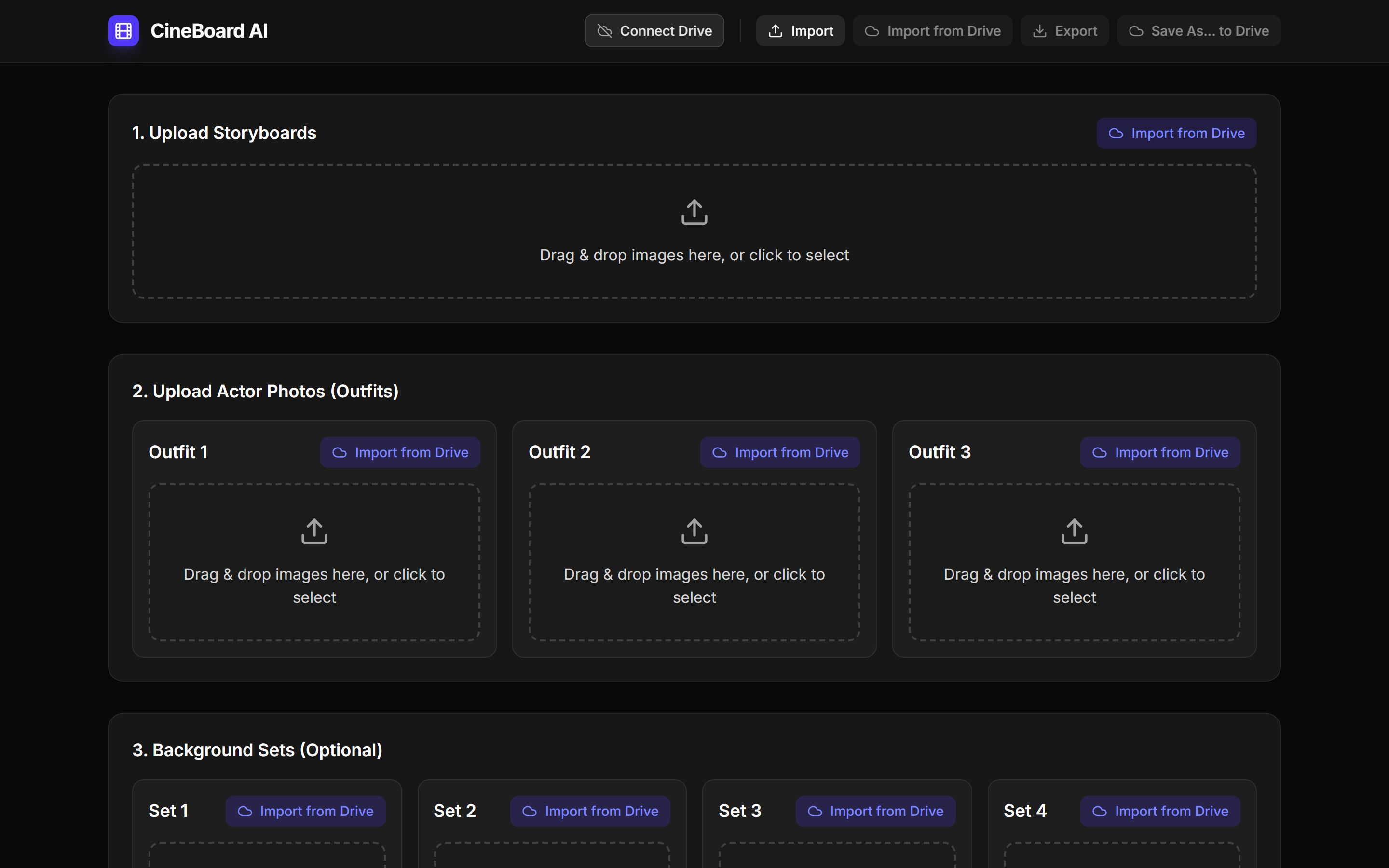The width and height of the screenshot is (1389, 868).
Task: Choose Import from Drive in the header toolbar
Action: click(x=932, y=31)
